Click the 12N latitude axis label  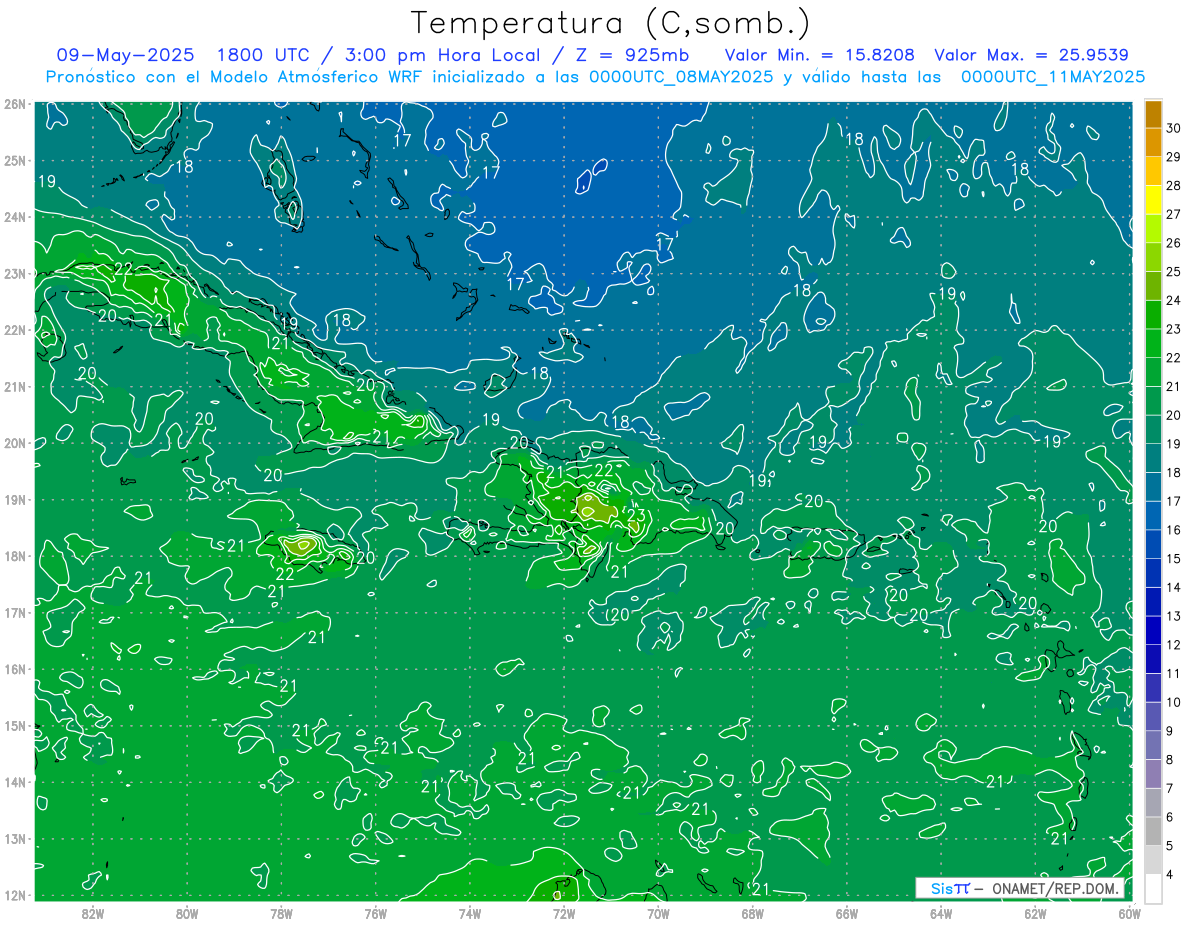15,895
